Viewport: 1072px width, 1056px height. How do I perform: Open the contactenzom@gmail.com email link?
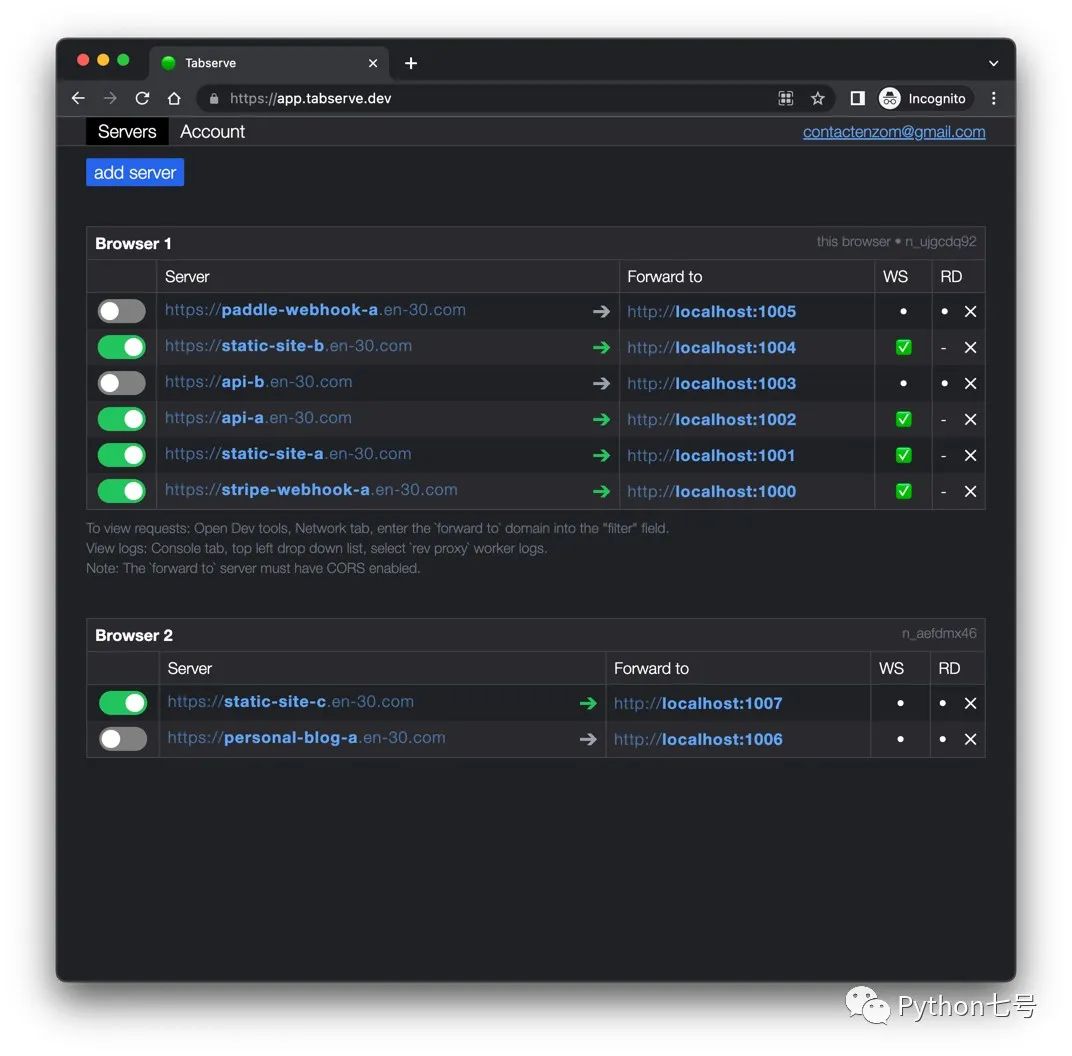pyautogui.click(x=893, y=131)
